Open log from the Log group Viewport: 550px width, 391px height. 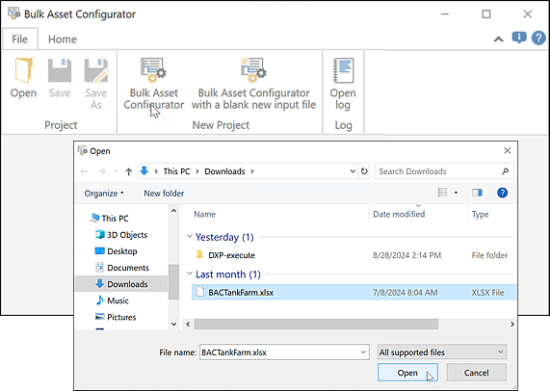(343, 84)
